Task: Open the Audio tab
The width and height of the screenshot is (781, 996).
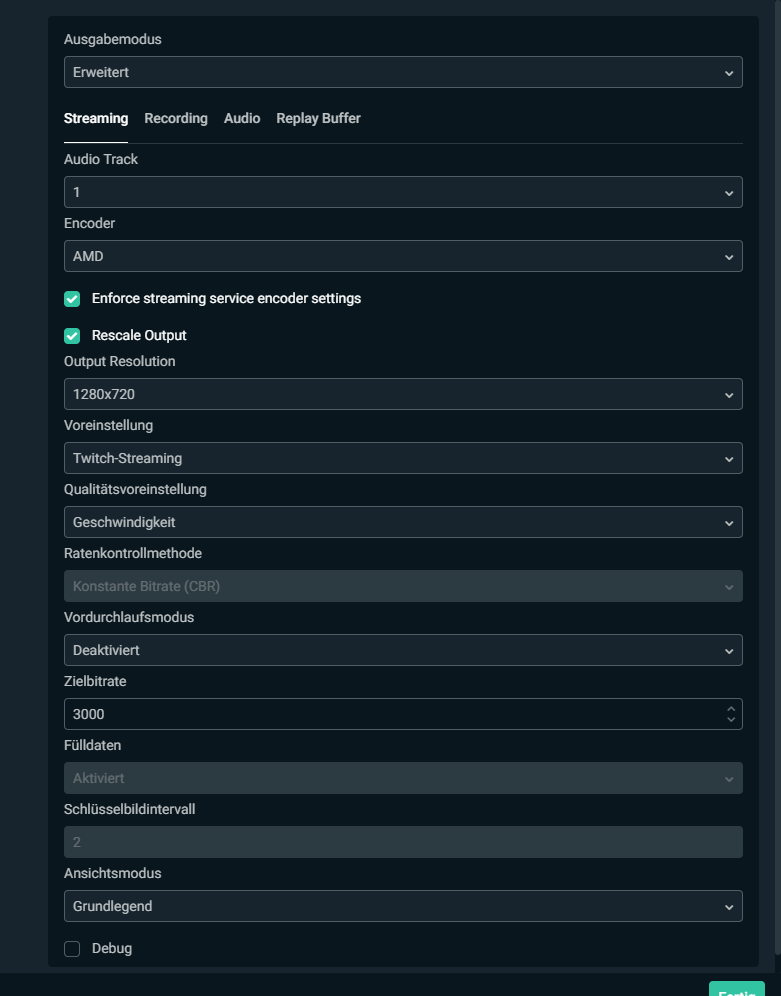Action: (x=242, y=118)
